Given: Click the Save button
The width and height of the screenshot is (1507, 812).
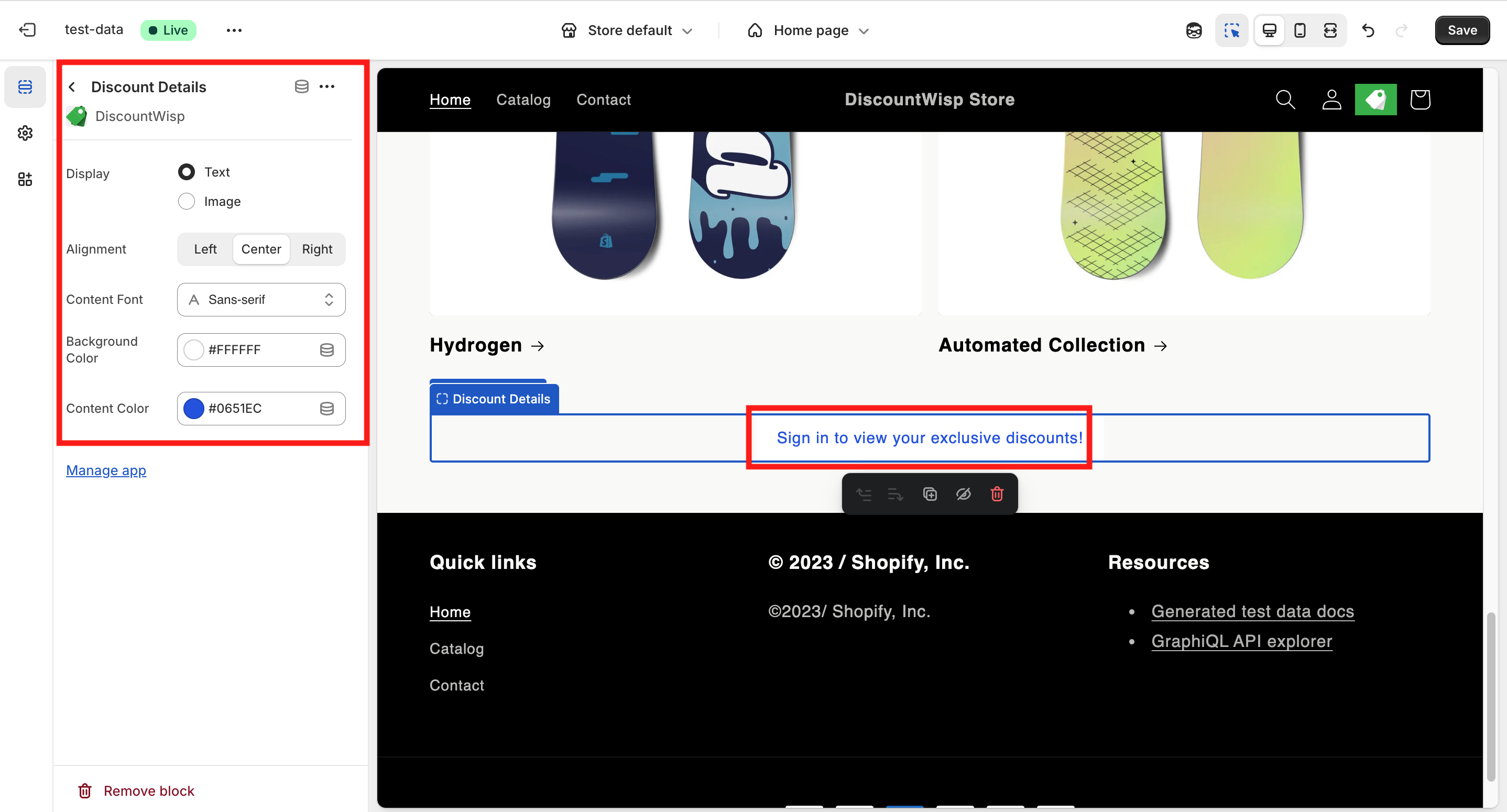Looking at the screenshot, I should click(x=1461, y=30).
